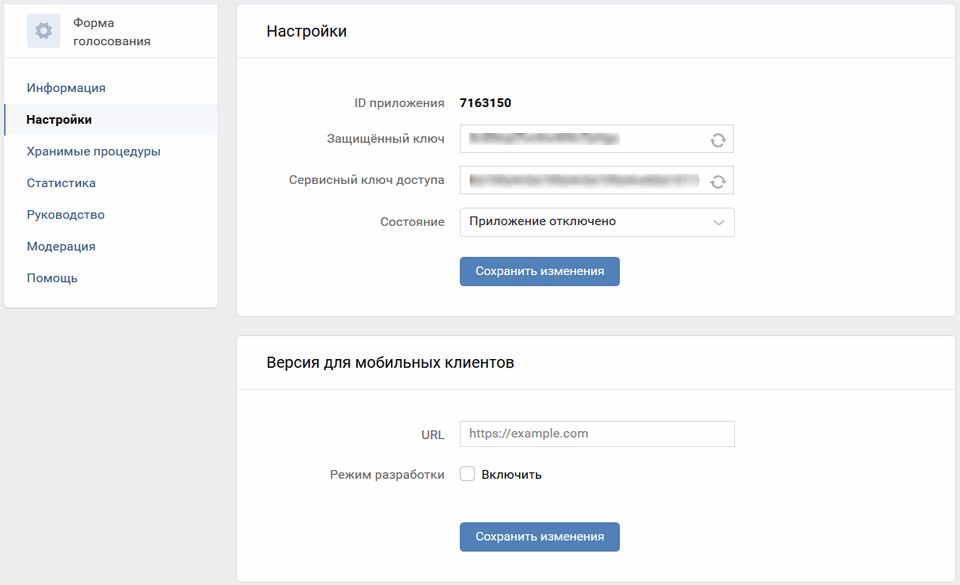Click the chevron on the Состояние selector

pos(718,222)
